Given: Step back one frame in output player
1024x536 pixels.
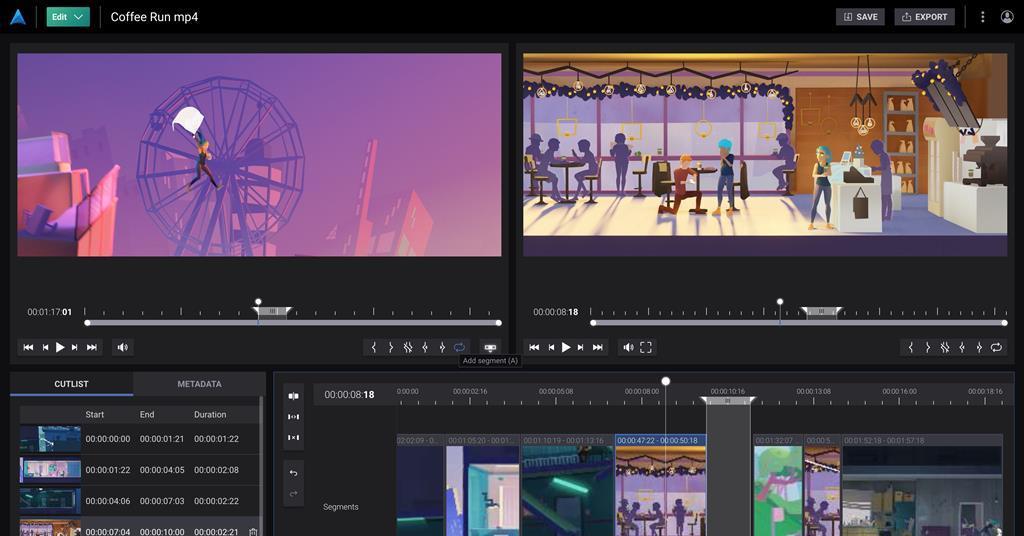Looking at the screenshot, I should tap(551, 347).
